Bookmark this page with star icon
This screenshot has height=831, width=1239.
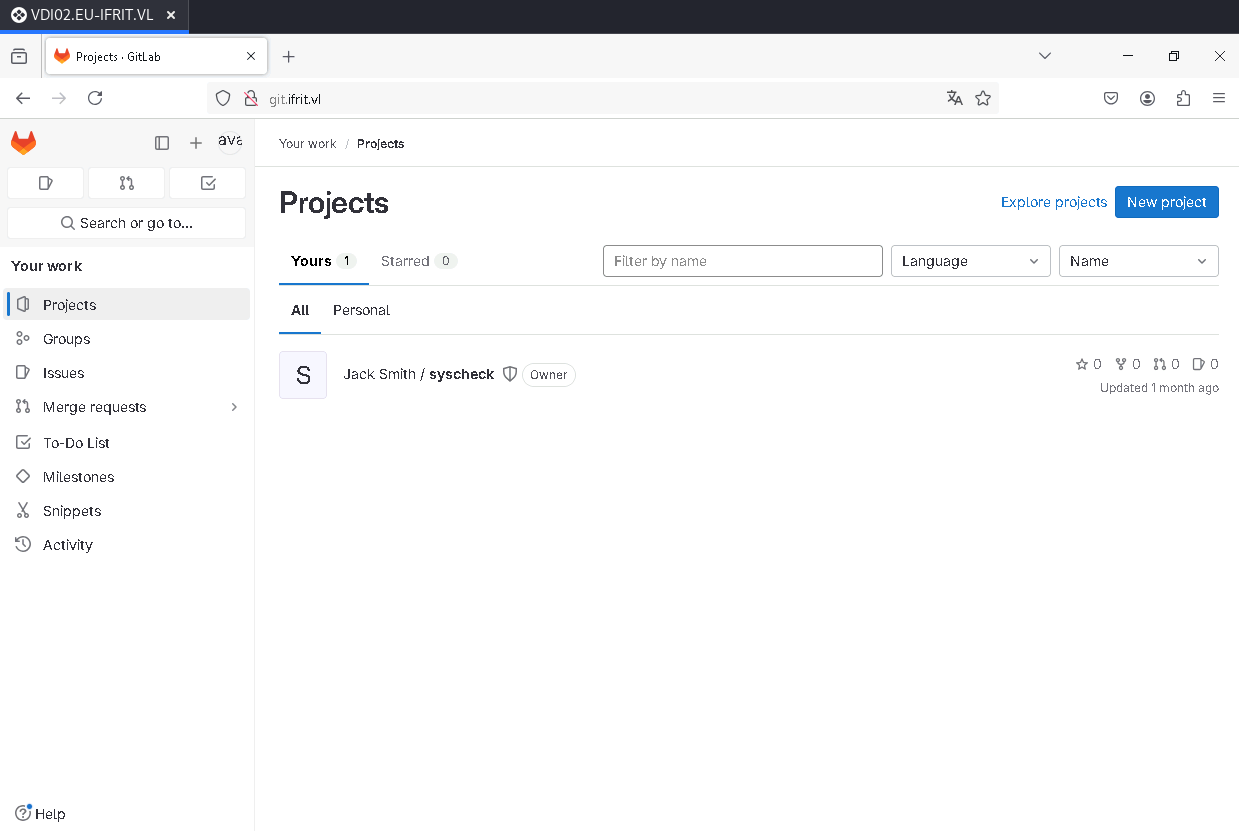point(983,98)
